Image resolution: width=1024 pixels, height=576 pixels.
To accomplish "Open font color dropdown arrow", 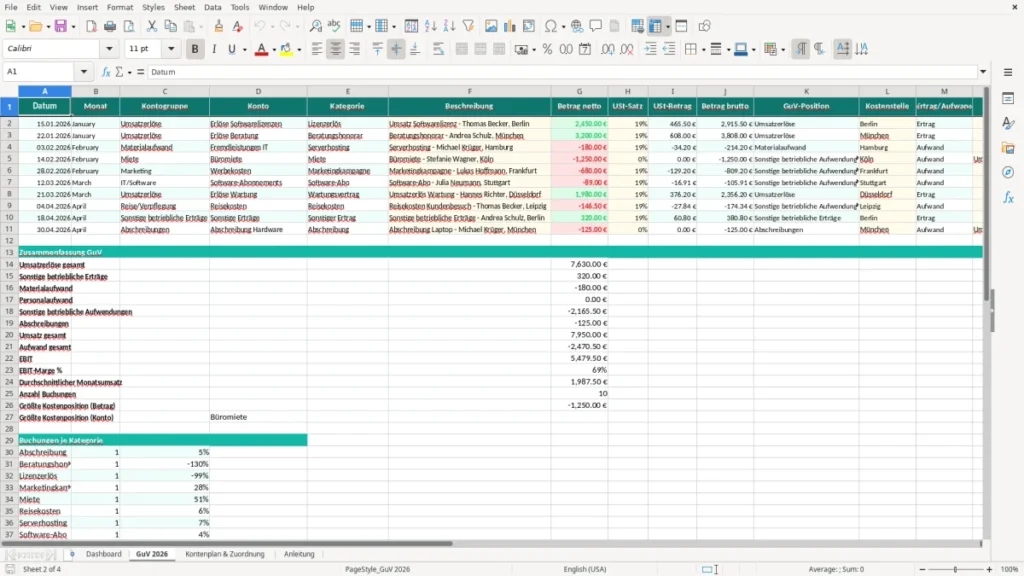I will click(x=274, y=50).
